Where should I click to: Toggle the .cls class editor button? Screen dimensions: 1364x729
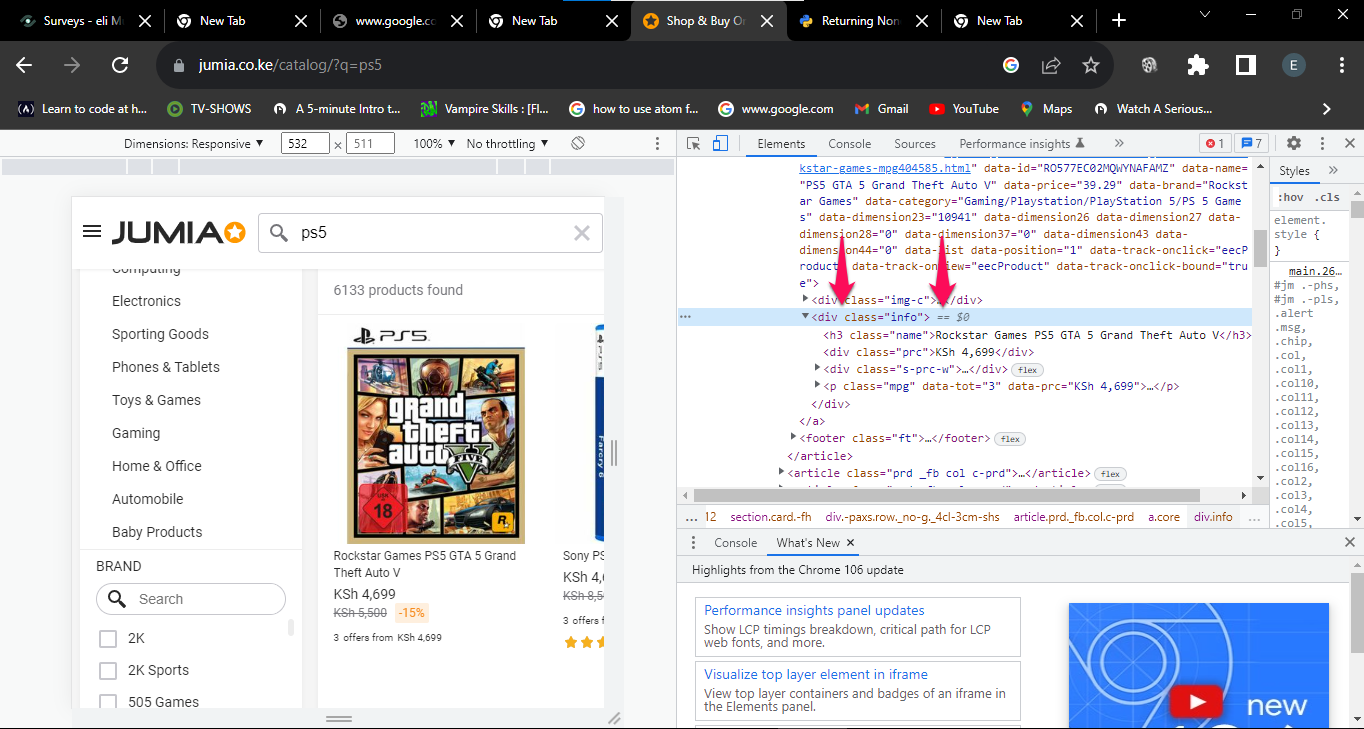pos(1327,197)
